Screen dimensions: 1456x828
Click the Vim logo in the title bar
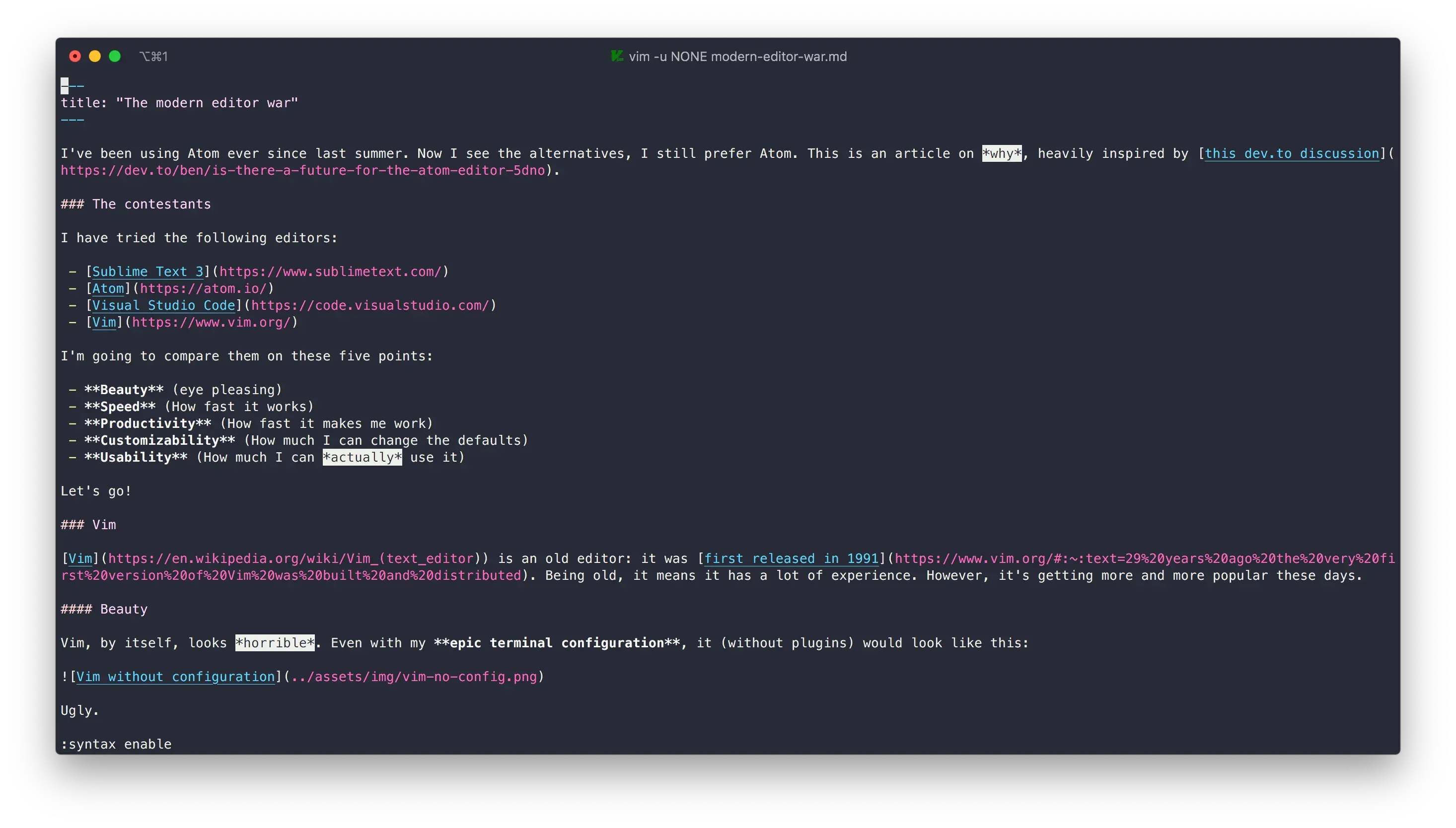617,56
